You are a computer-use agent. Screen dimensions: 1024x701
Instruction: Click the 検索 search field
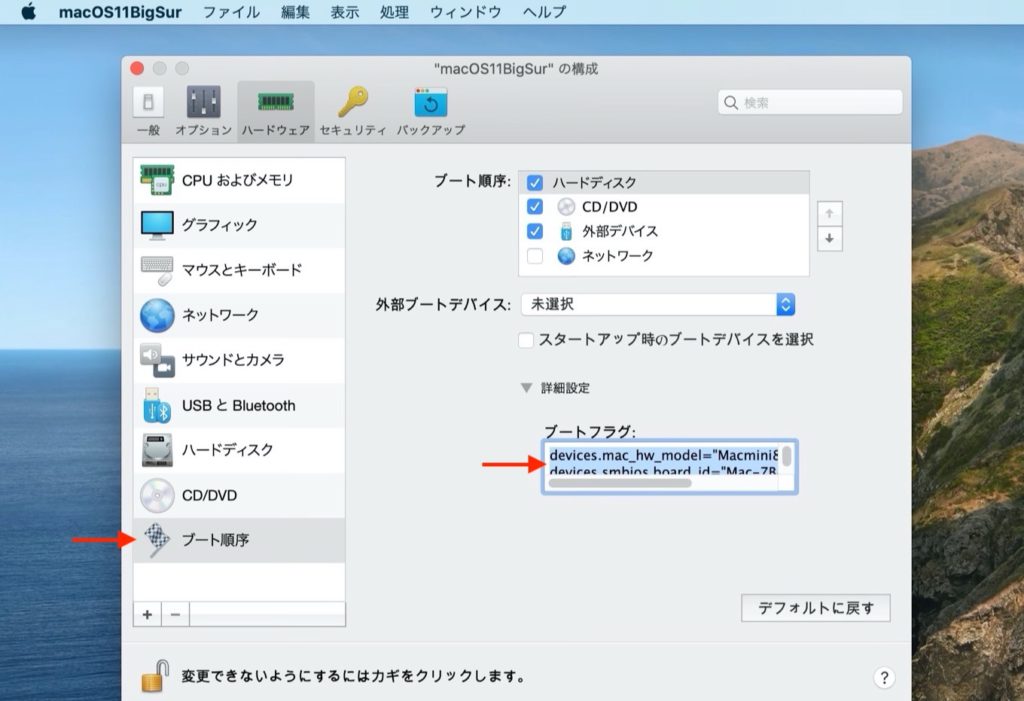810,103
